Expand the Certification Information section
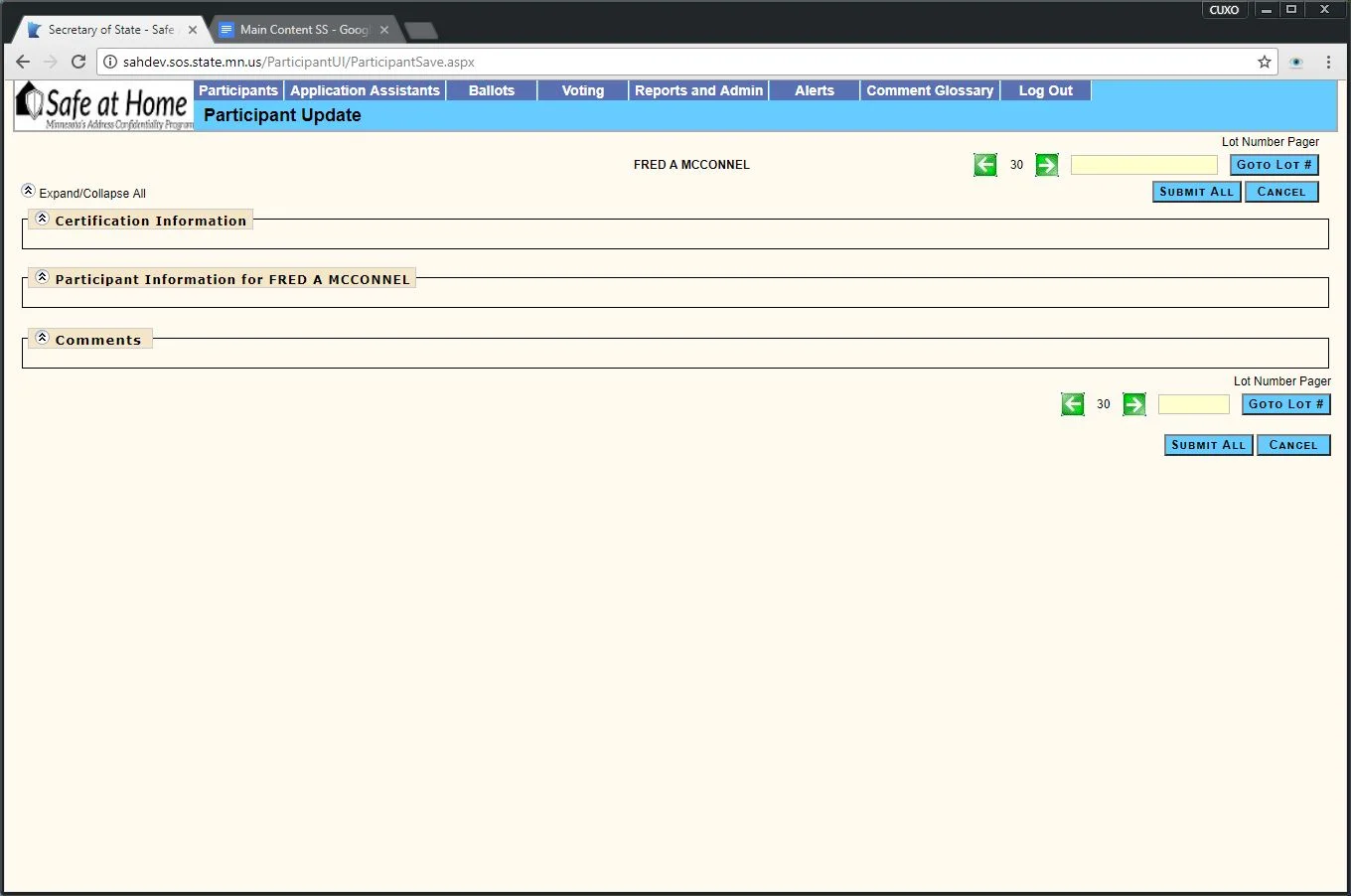 (42, 219)
